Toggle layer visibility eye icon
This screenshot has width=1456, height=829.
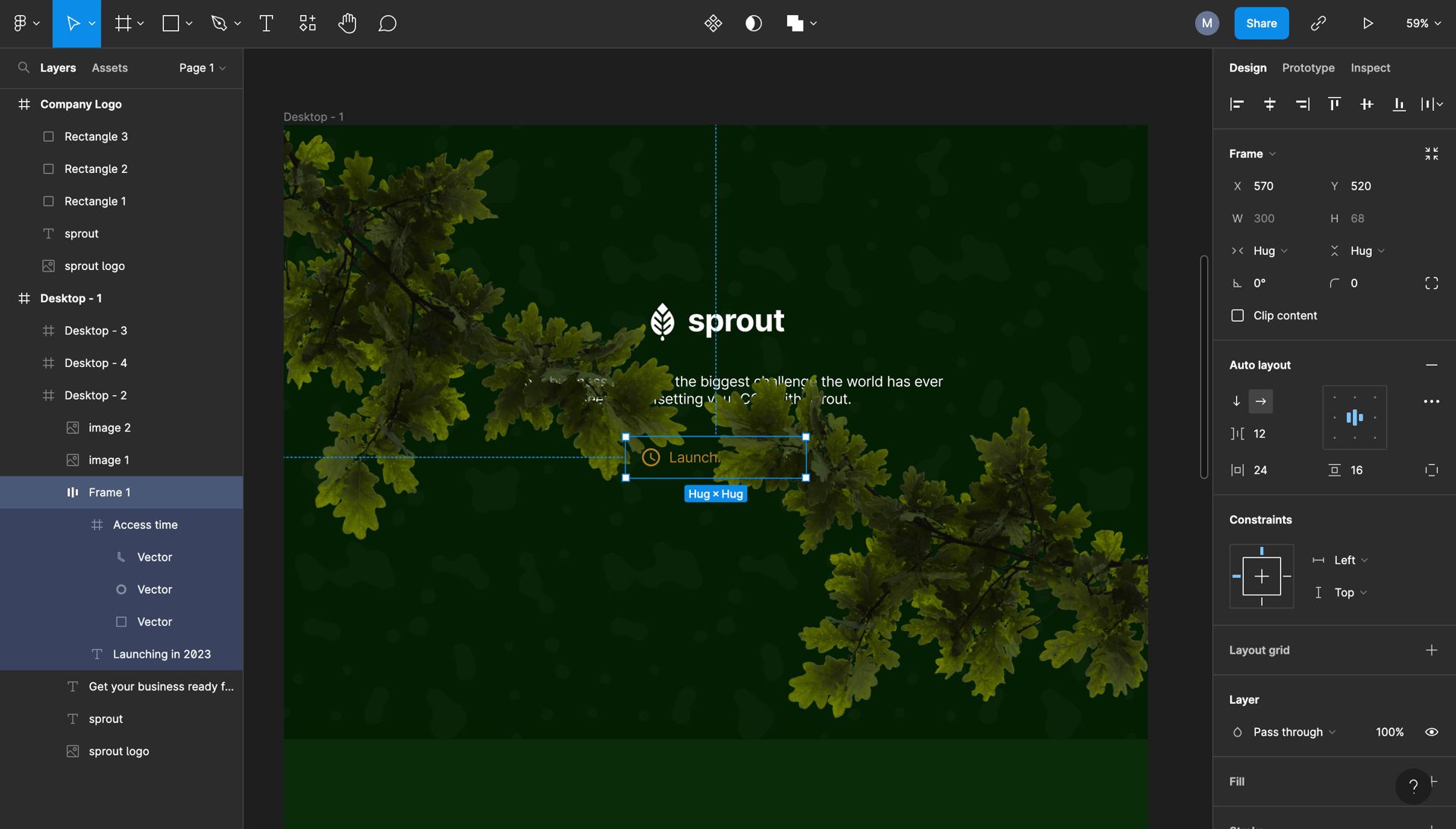pos(1431,732)
